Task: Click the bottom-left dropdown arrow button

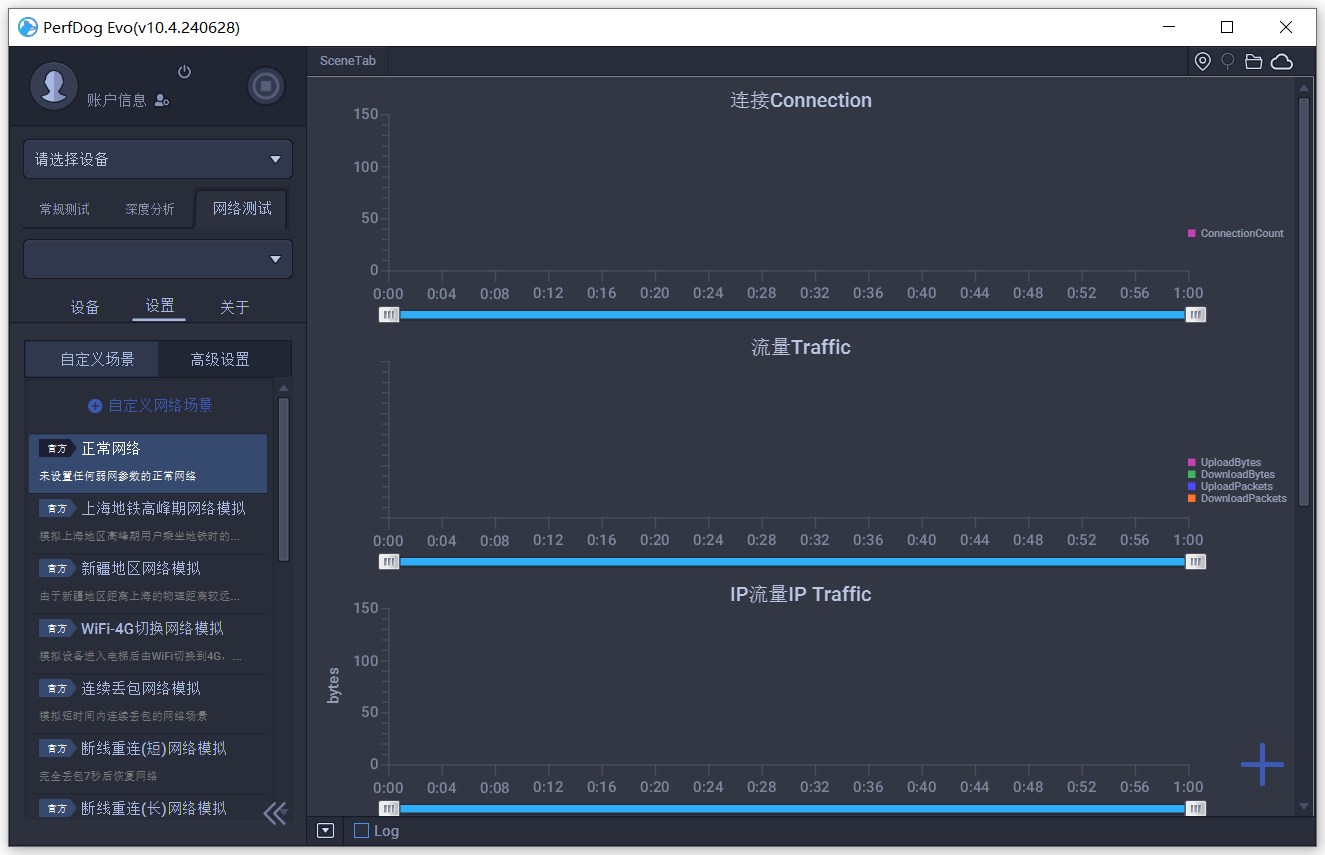Action: (x=325, y=831)
